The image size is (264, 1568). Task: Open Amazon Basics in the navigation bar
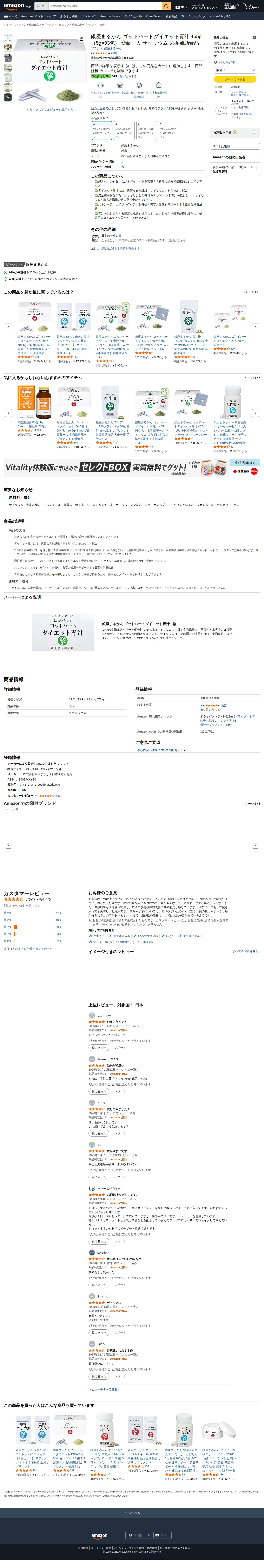pos(110,16)
